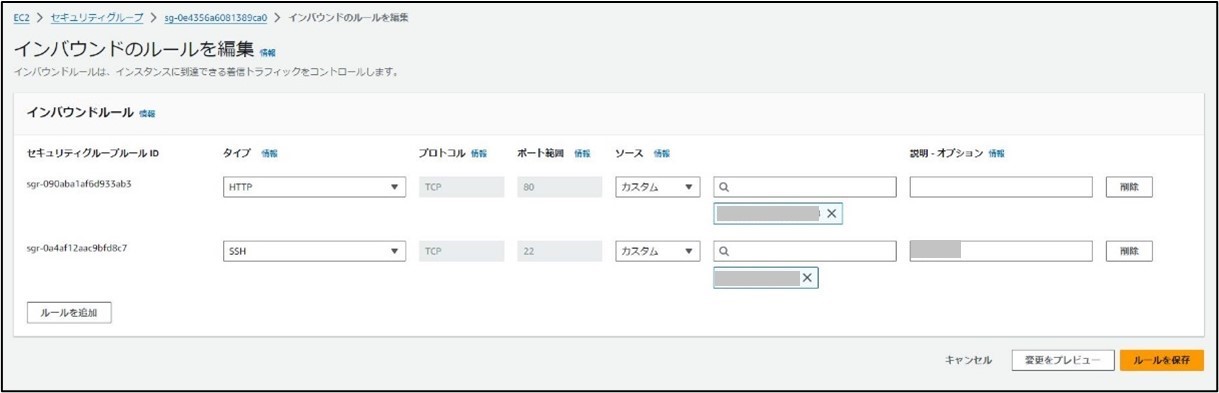The height and width of the screenshot is (393, 1219).
Task: Save with ルールを保存 button
Action: [x=1161, y=360]
